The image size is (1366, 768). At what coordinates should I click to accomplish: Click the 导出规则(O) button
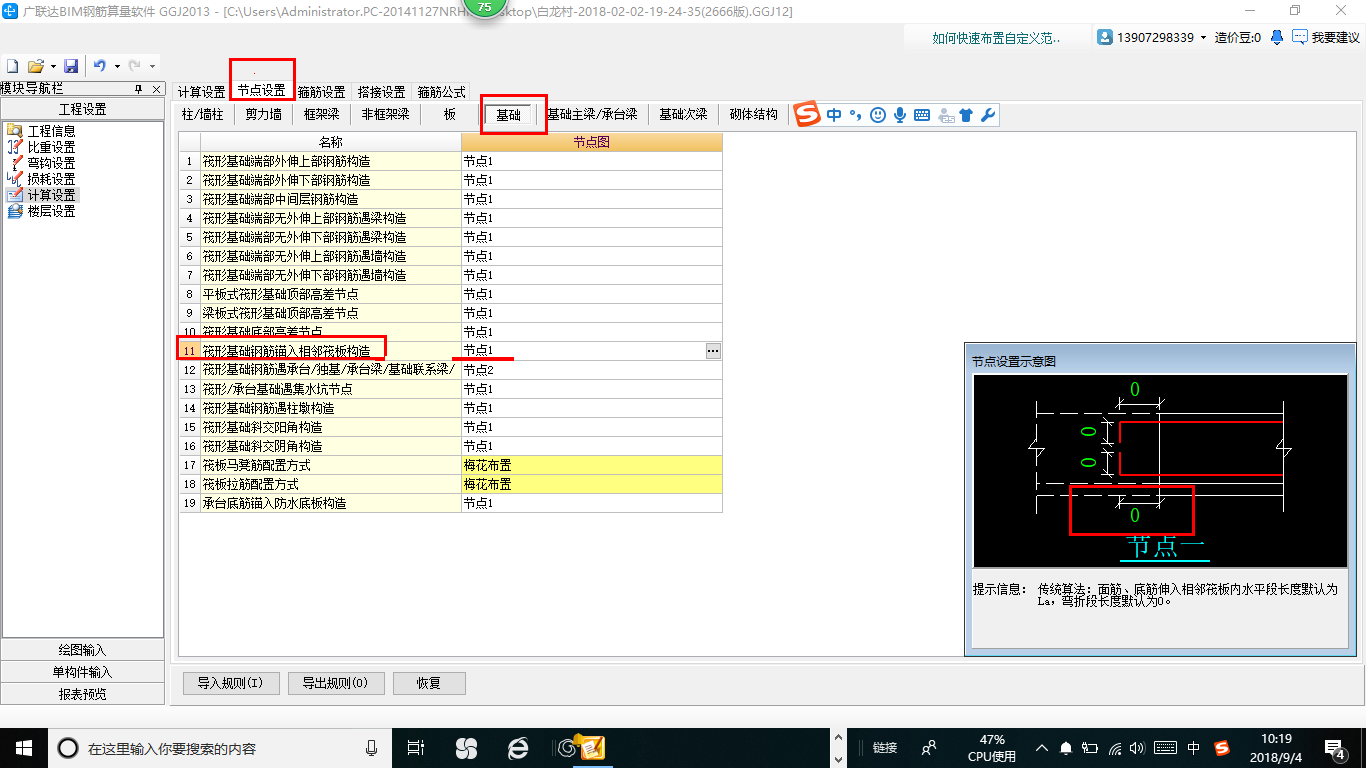(335, 684)
